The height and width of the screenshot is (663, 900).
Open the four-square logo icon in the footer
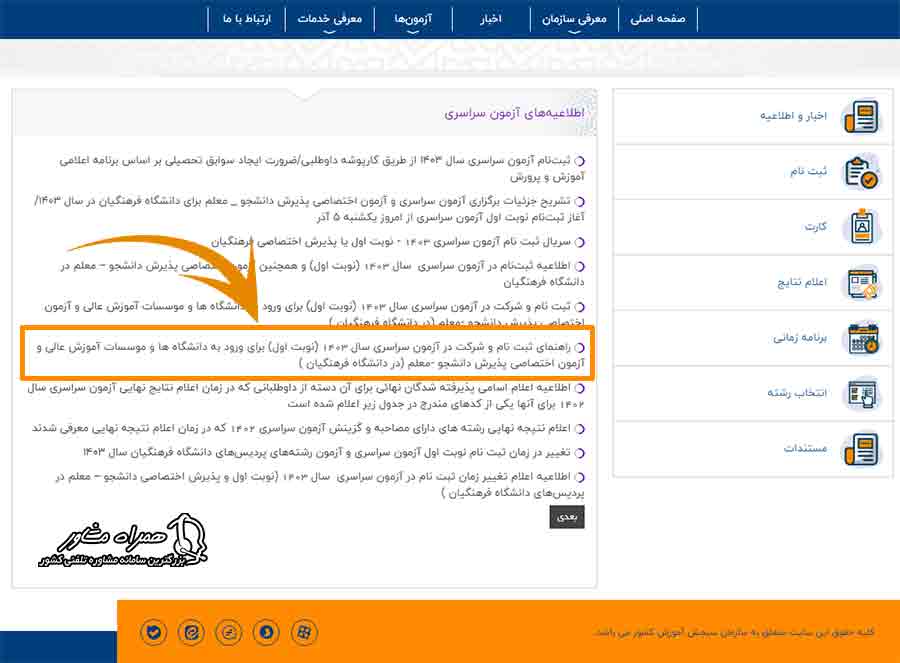coord(305,632)
